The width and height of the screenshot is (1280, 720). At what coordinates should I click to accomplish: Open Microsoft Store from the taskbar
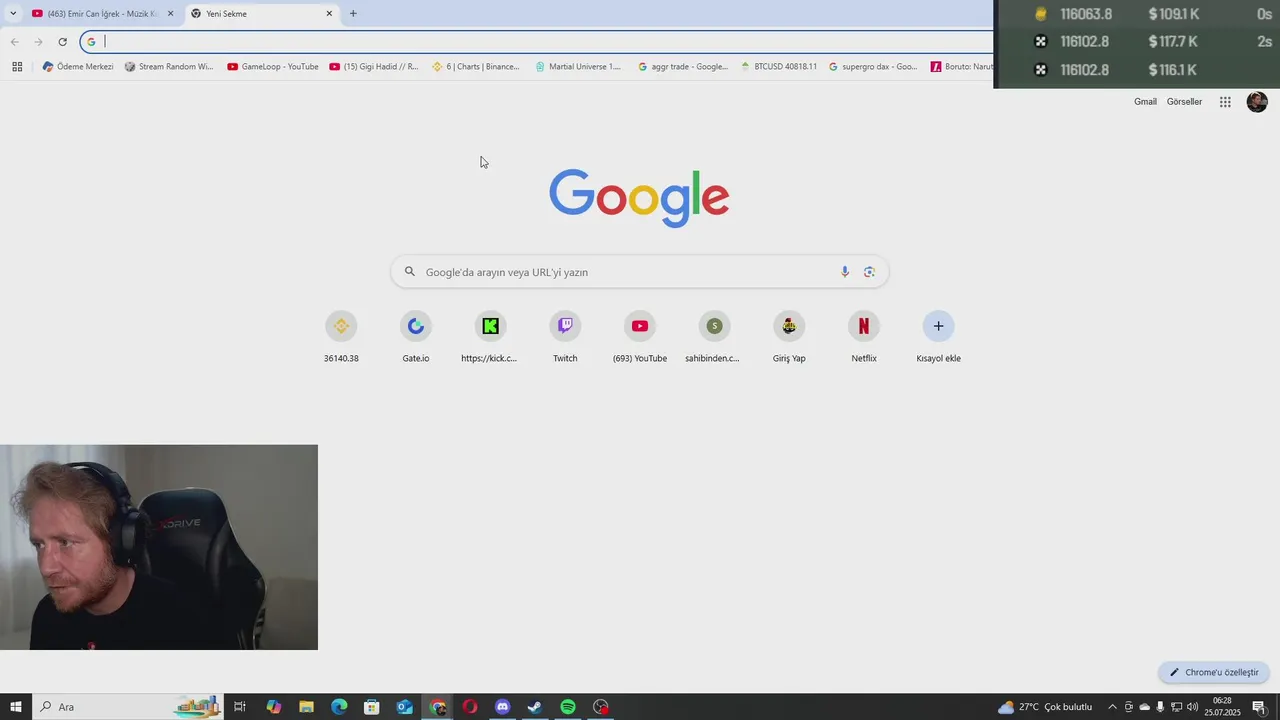pyautogui.click(x=372, y=707)
